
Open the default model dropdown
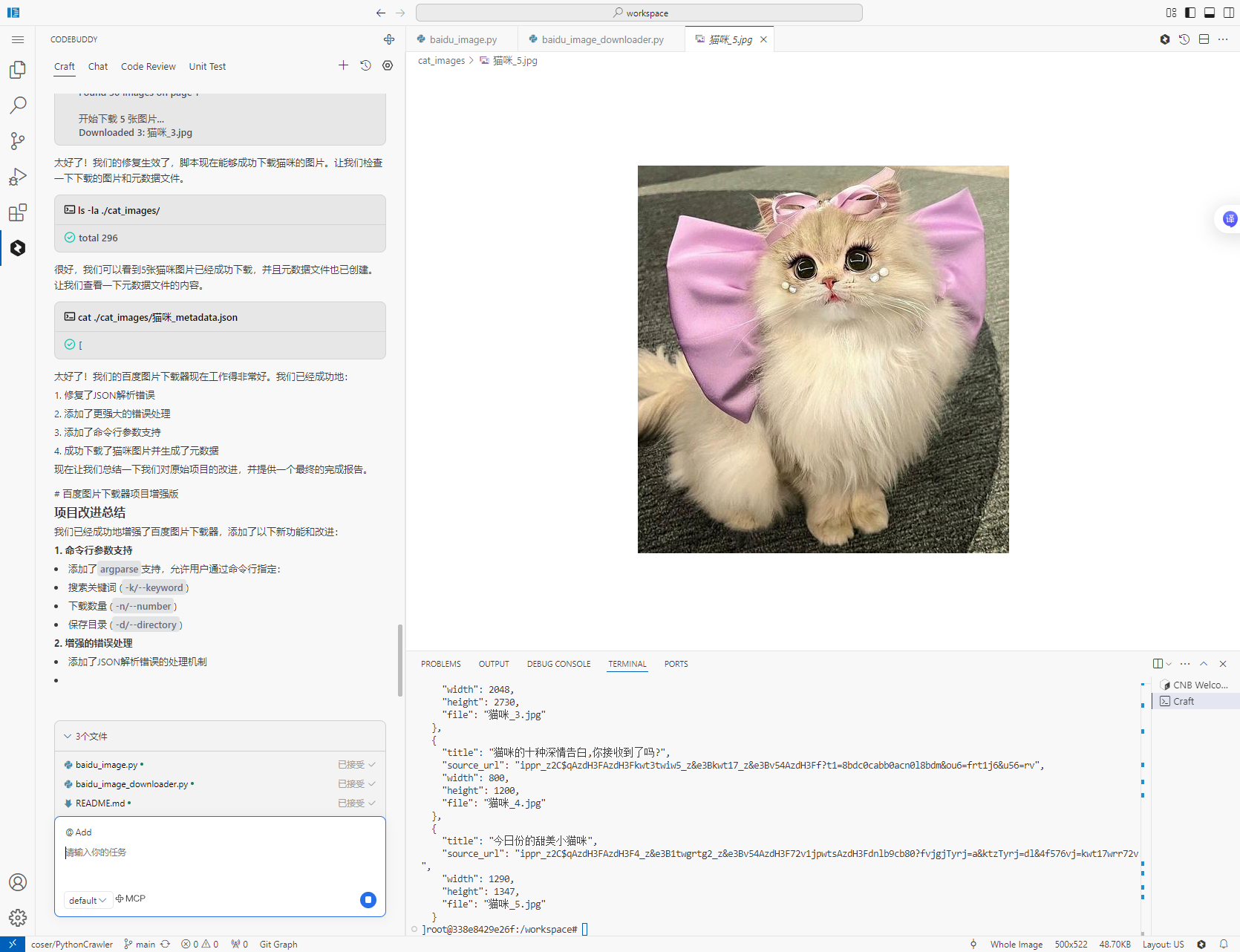point(88,900)
